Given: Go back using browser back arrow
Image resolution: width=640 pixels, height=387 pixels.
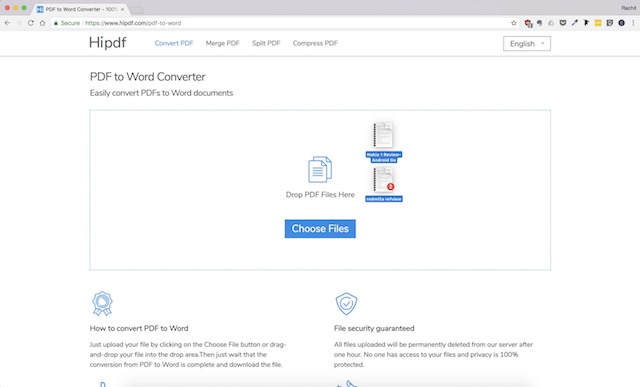Looking at the screenshot, I should [x=7, y=23].
